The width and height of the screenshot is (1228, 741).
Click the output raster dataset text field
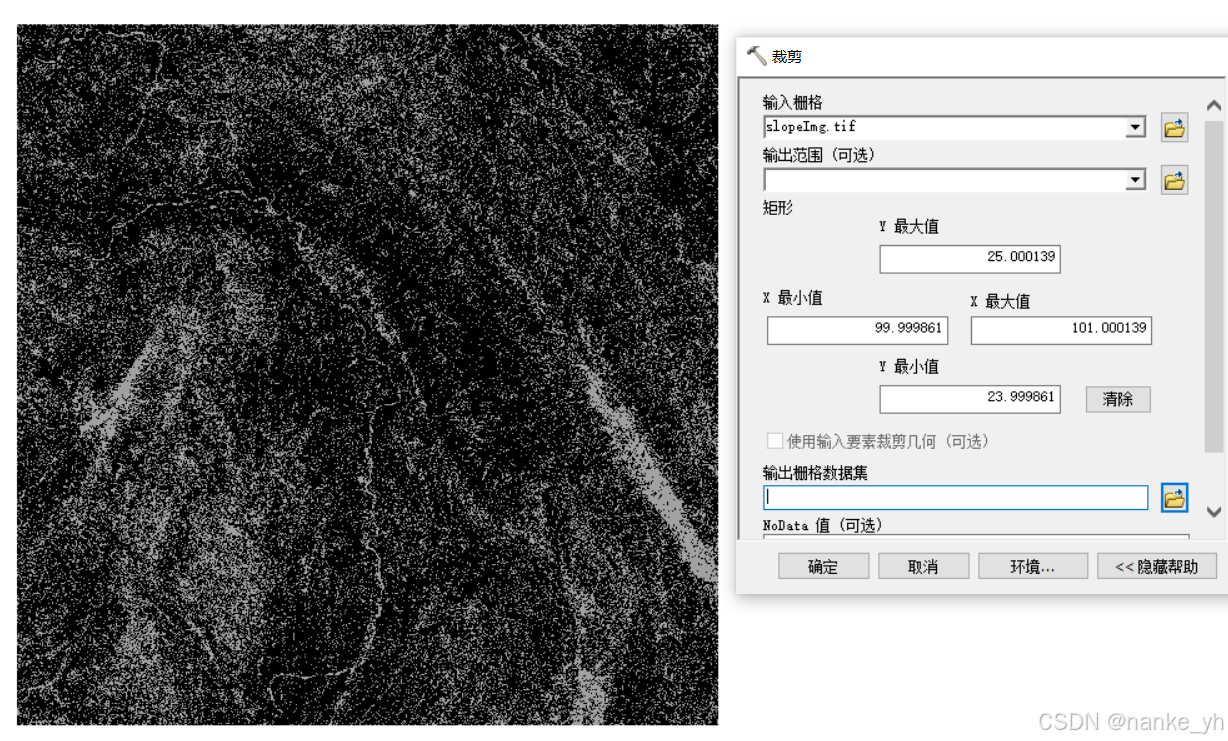point(956,497)
